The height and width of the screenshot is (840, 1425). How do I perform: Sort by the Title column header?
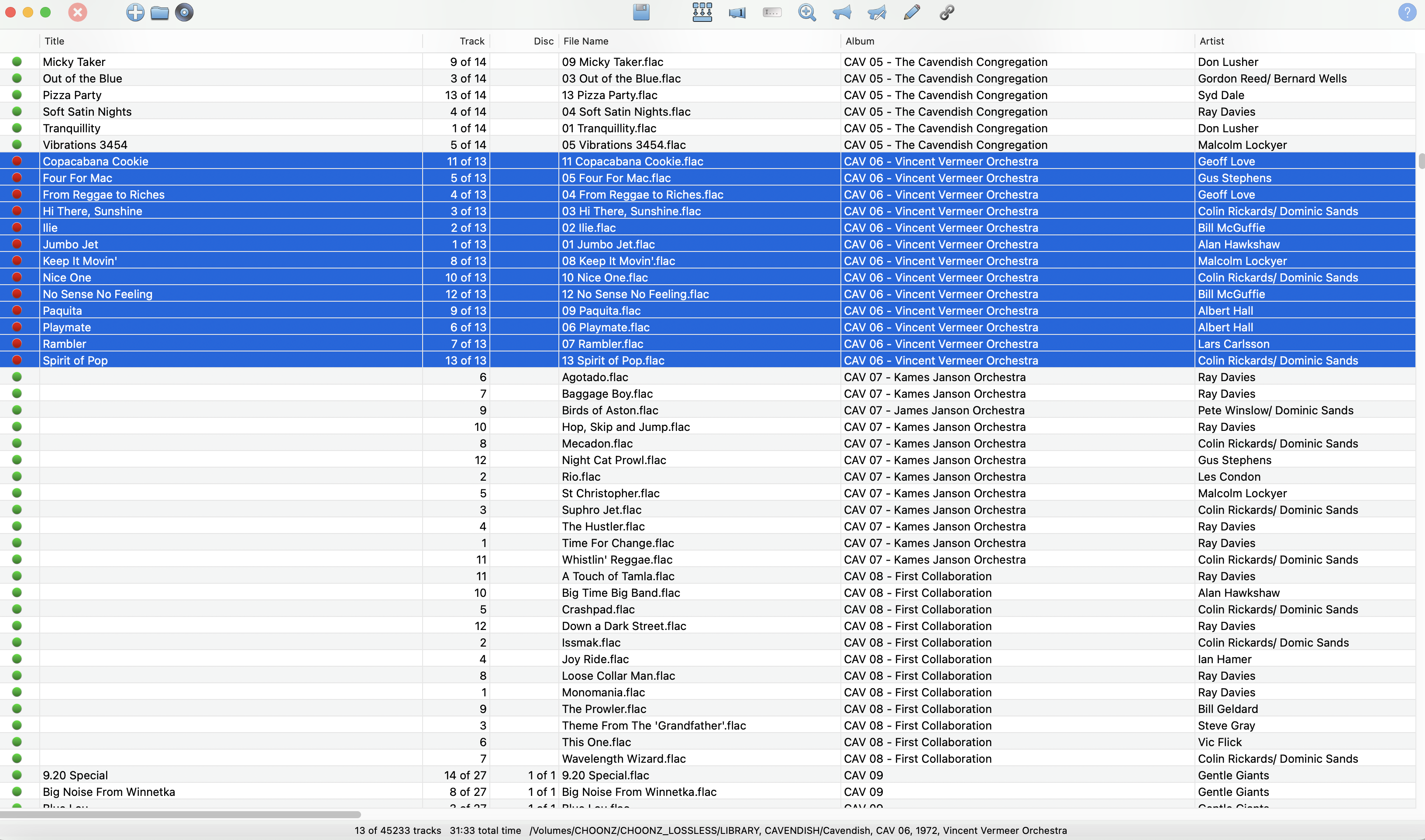tap(54, 41)
